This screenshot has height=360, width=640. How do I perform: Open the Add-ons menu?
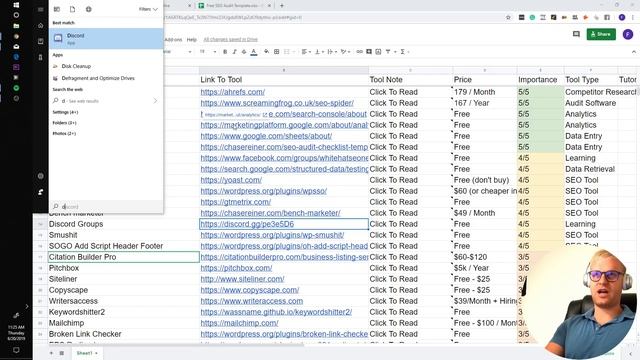(173, 40)
